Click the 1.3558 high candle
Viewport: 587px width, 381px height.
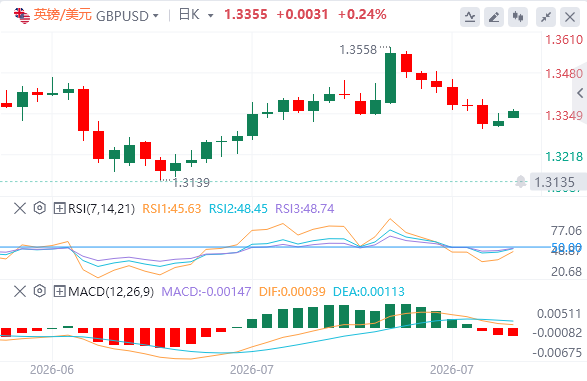coord(390,77)
